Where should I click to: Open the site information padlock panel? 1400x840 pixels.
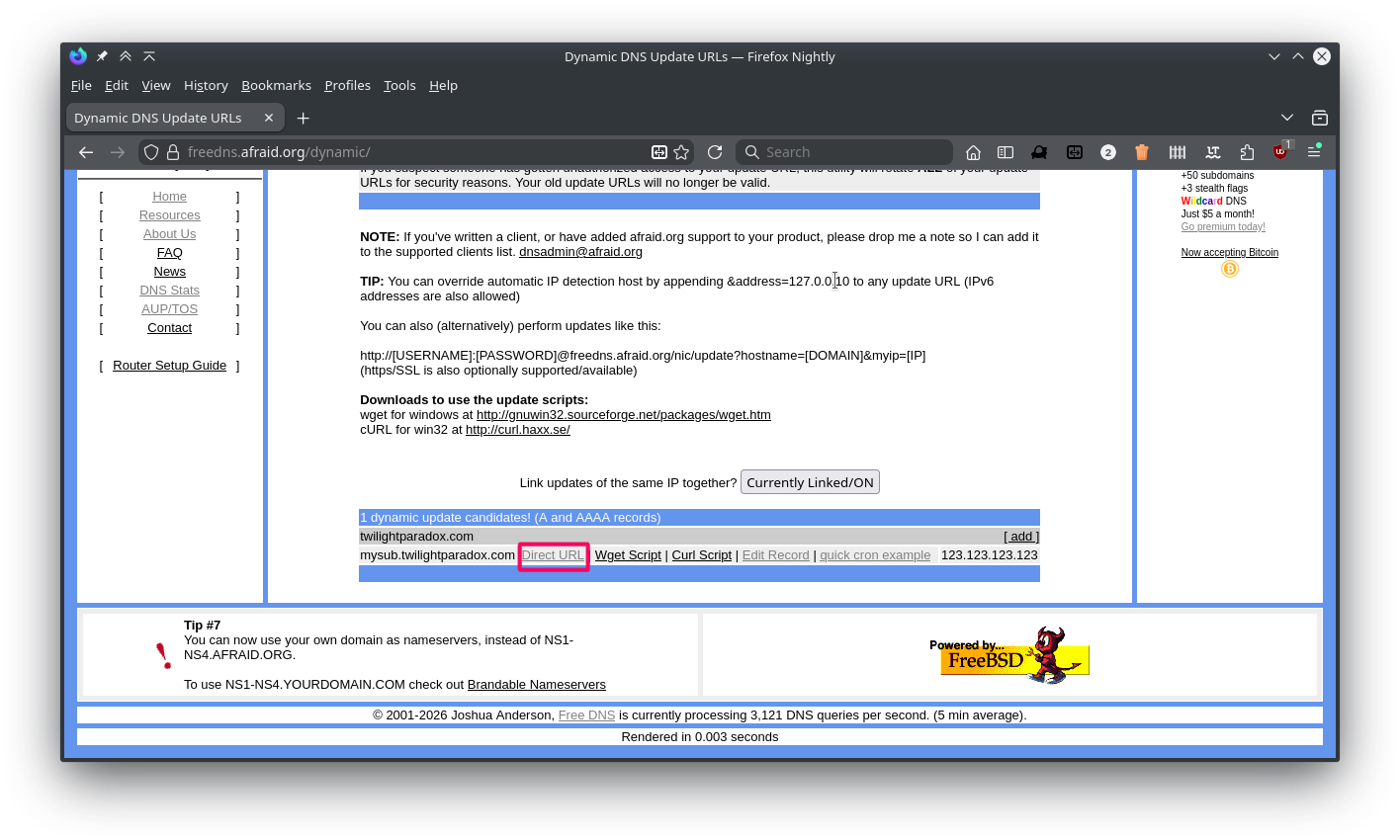tap(173, 152)
